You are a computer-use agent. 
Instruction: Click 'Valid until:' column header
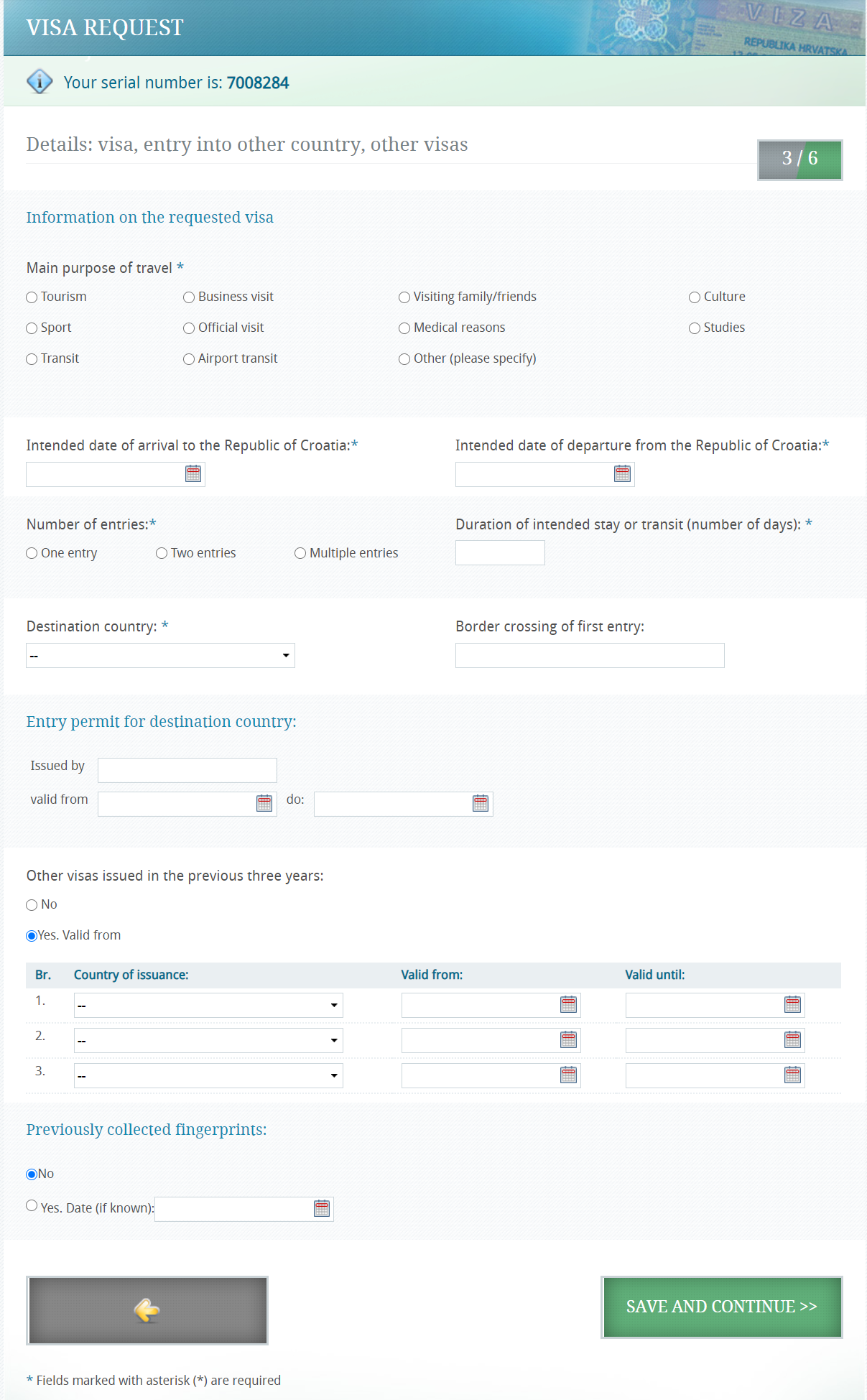tap(655, 975)
